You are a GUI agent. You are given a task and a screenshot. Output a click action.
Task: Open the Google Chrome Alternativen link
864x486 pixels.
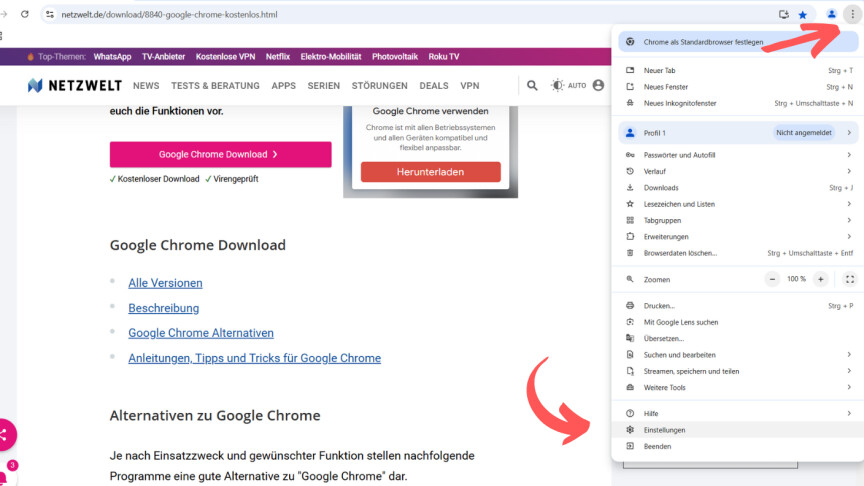[x=200, y=333]
